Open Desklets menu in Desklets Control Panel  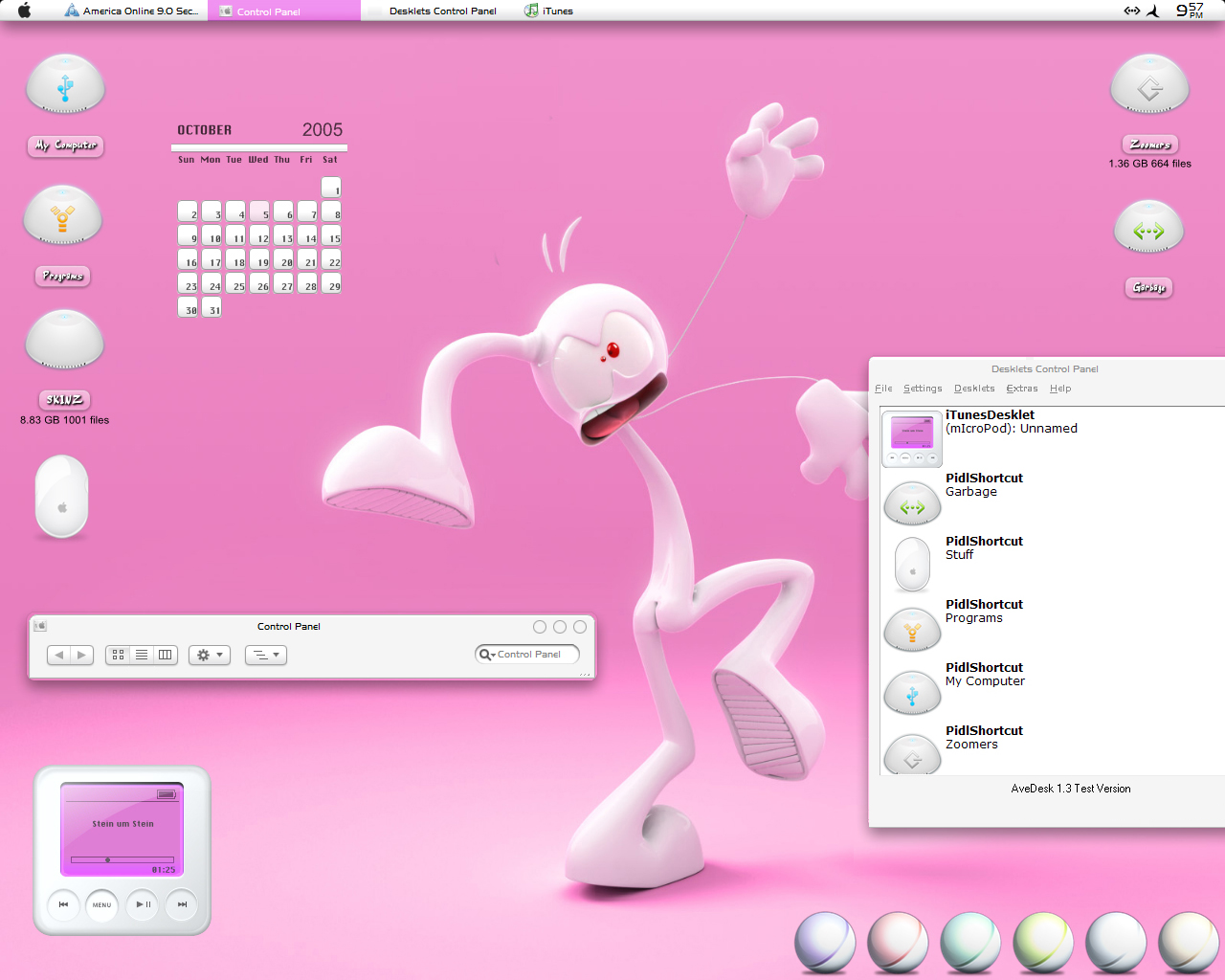[974, 389]
